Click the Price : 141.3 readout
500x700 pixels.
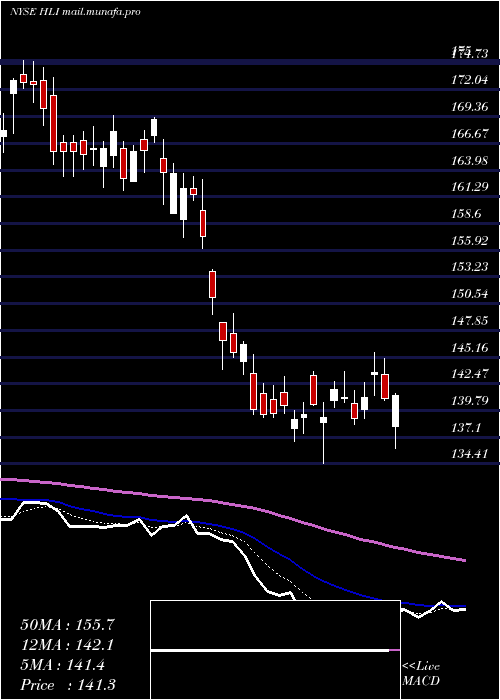coord(67,685)
